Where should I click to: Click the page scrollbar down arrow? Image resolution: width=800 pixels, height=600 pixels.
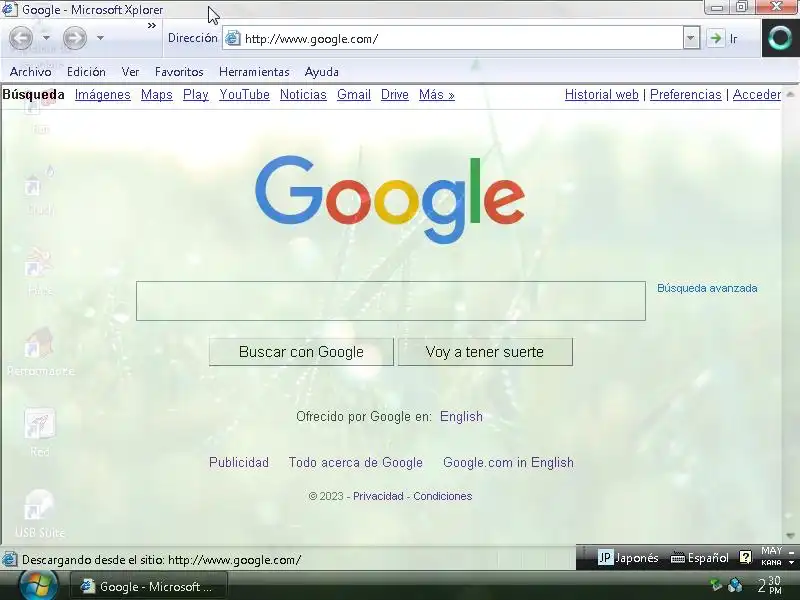[x=790, y=536]
